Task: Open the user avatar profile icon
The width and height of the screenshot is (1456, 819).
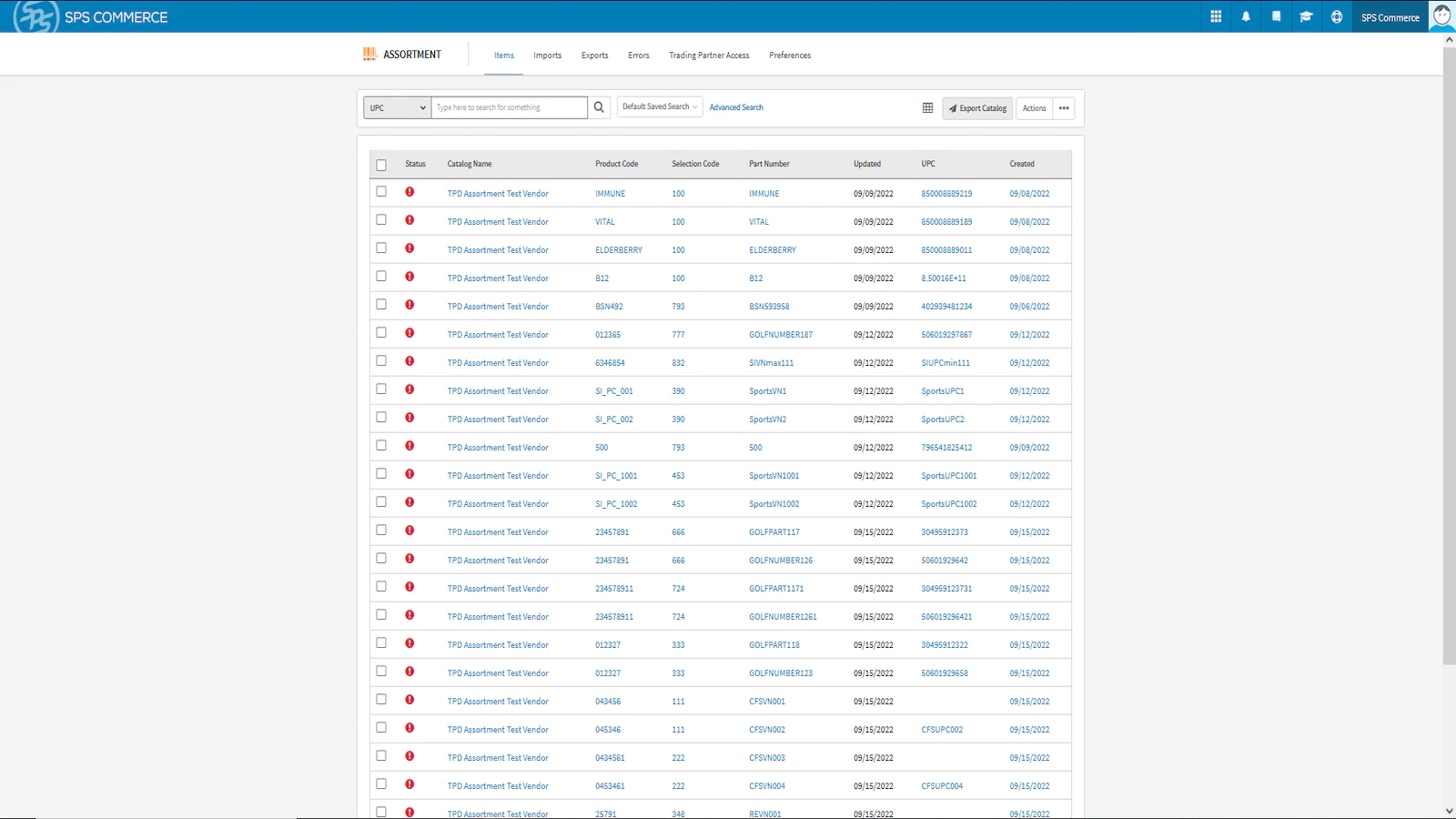Action: click(x=1441, y=15)
